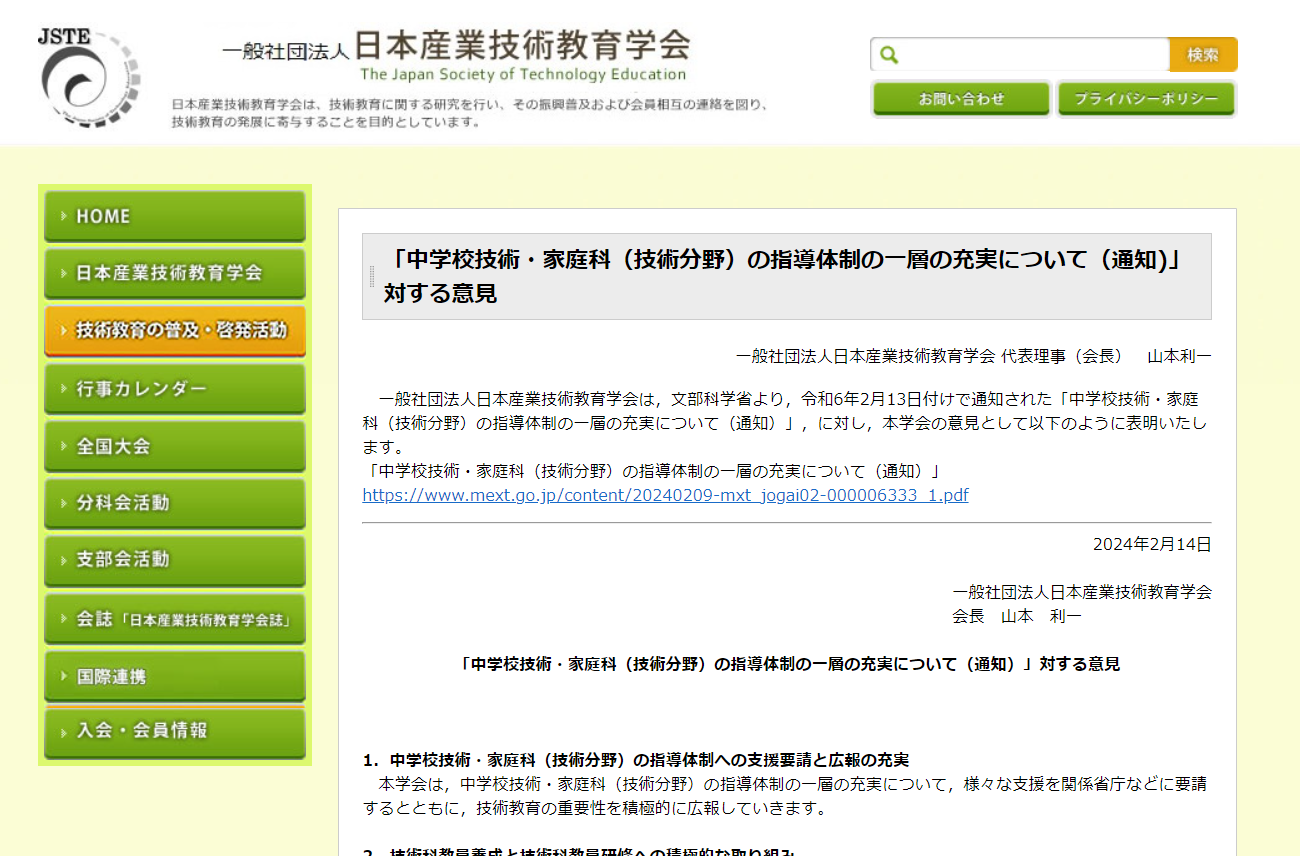Open 会誌 日本産業技術教育学会誌 sidebar item
Viewport: 1300px width, 856px height.
pyautogui.click(x=175, y=619)
